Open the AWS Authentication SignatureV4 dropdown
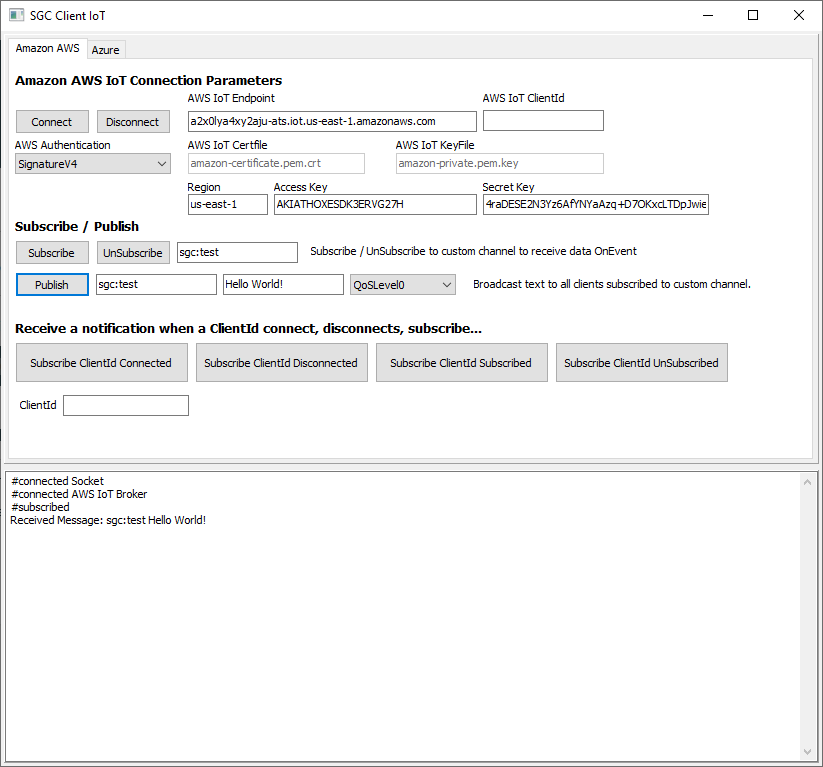The height and width of the screenshot is (767, 823). click(92, 164)
